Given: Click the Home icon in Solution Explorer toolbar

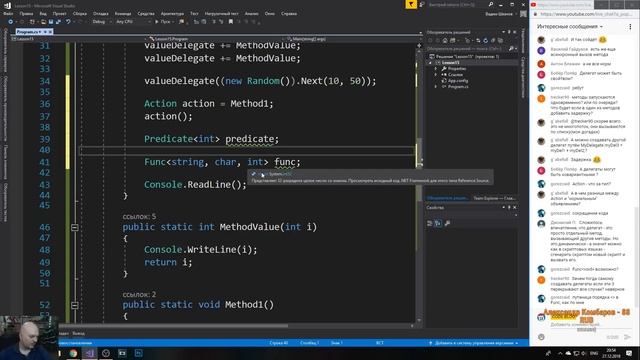Looking at the screenshot, I should click(x=445, y=40).
